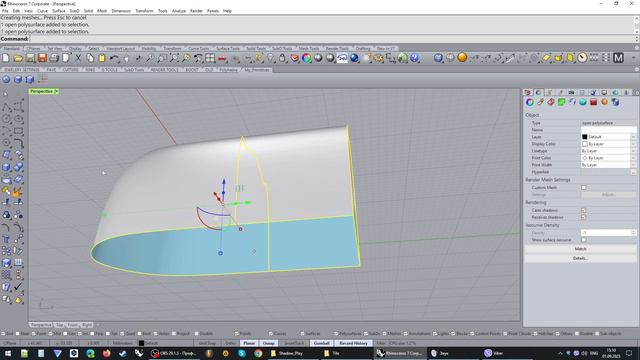This screenshot has height=360, width=640.
Task: Switch to the Curve Tools toolbar tab
Action: (199, 49)
